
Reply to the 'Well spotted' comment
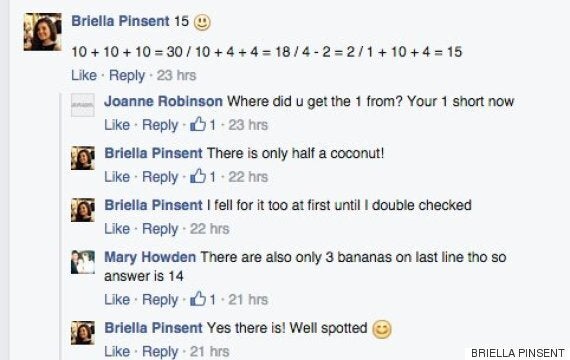coord(160,351)
